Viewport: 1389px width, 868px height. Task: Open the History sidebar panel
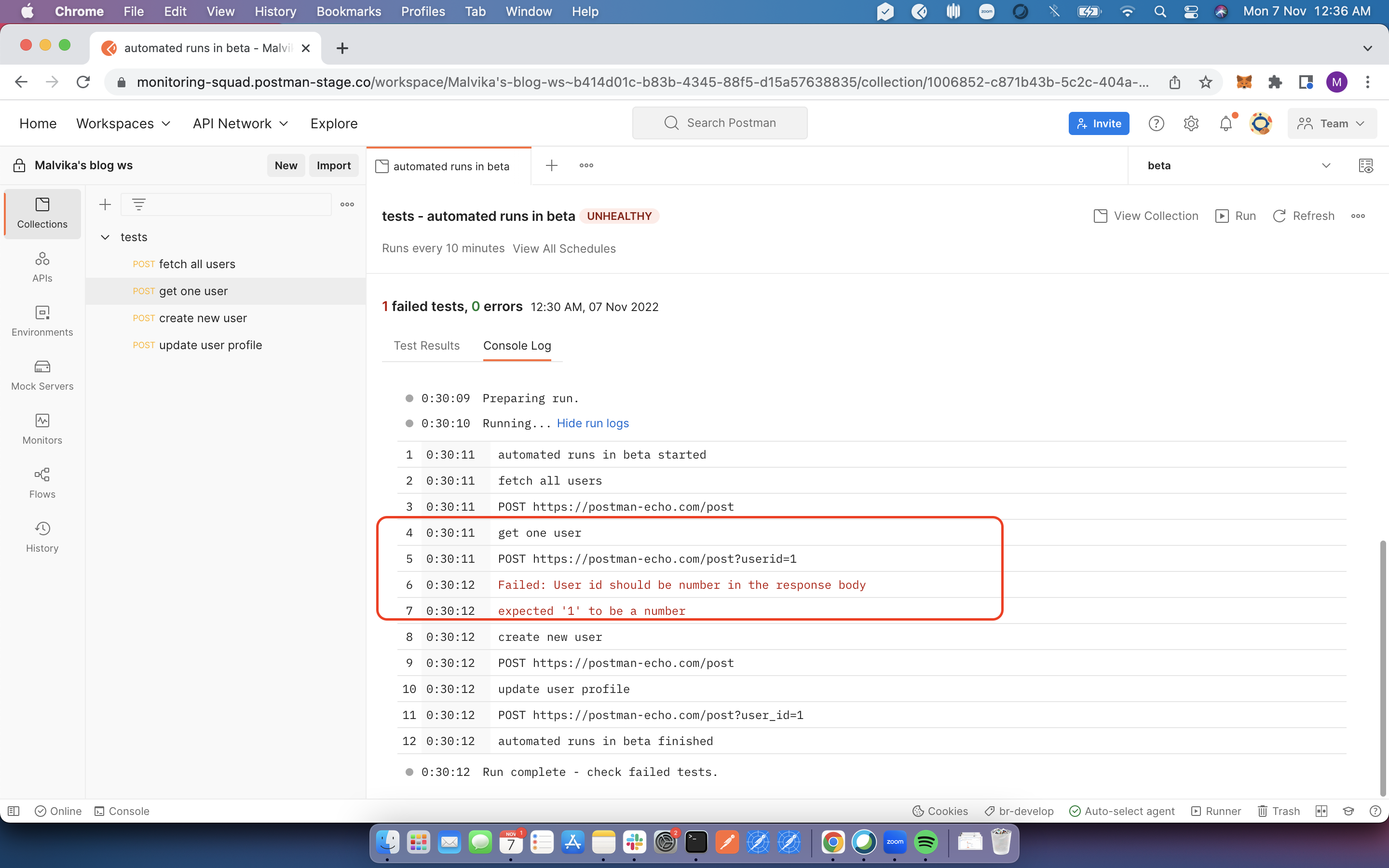click(42, 537)
